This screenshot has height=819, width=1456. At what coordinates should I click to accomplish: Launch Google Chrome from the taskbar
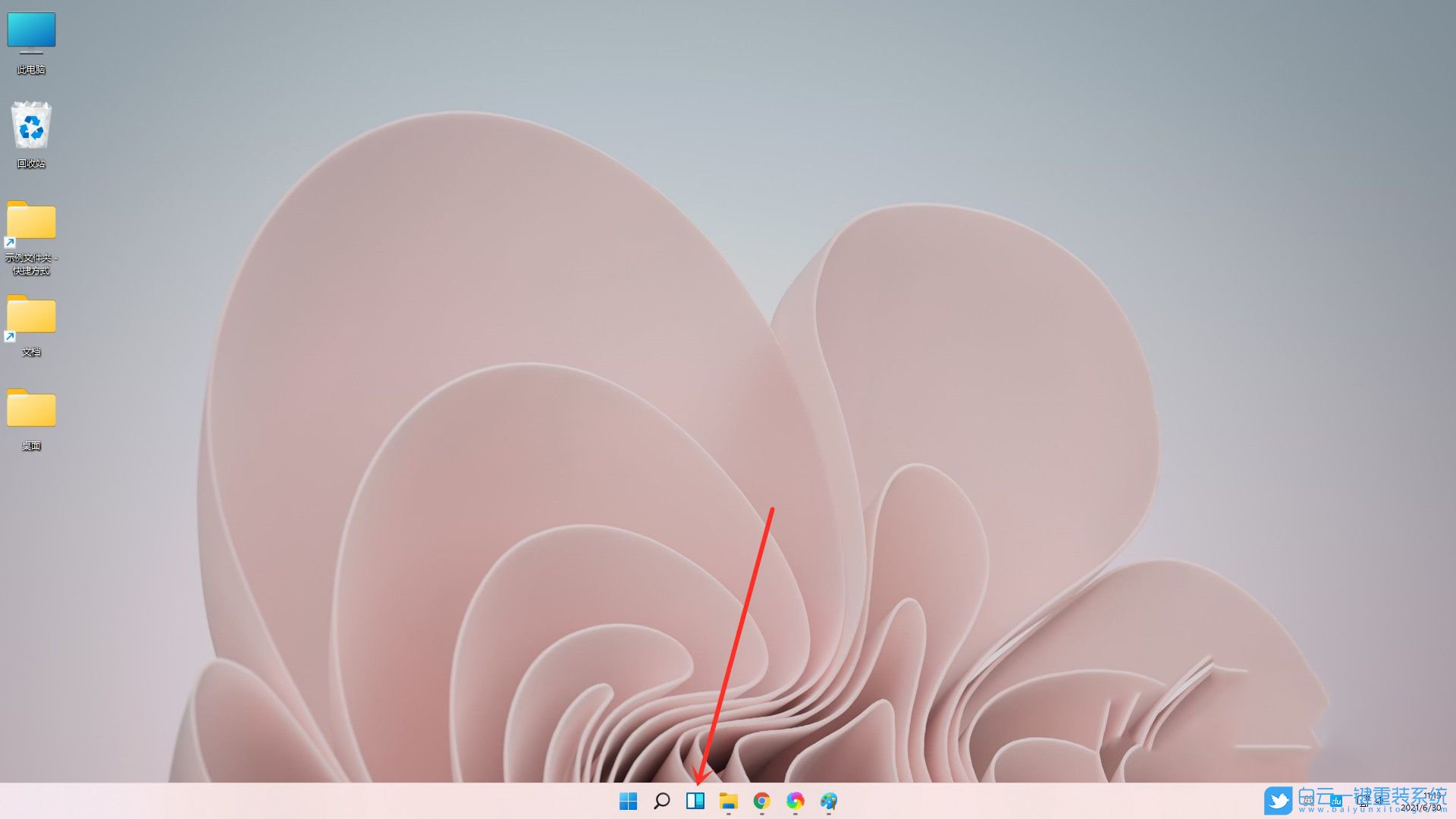click(761, 801)
